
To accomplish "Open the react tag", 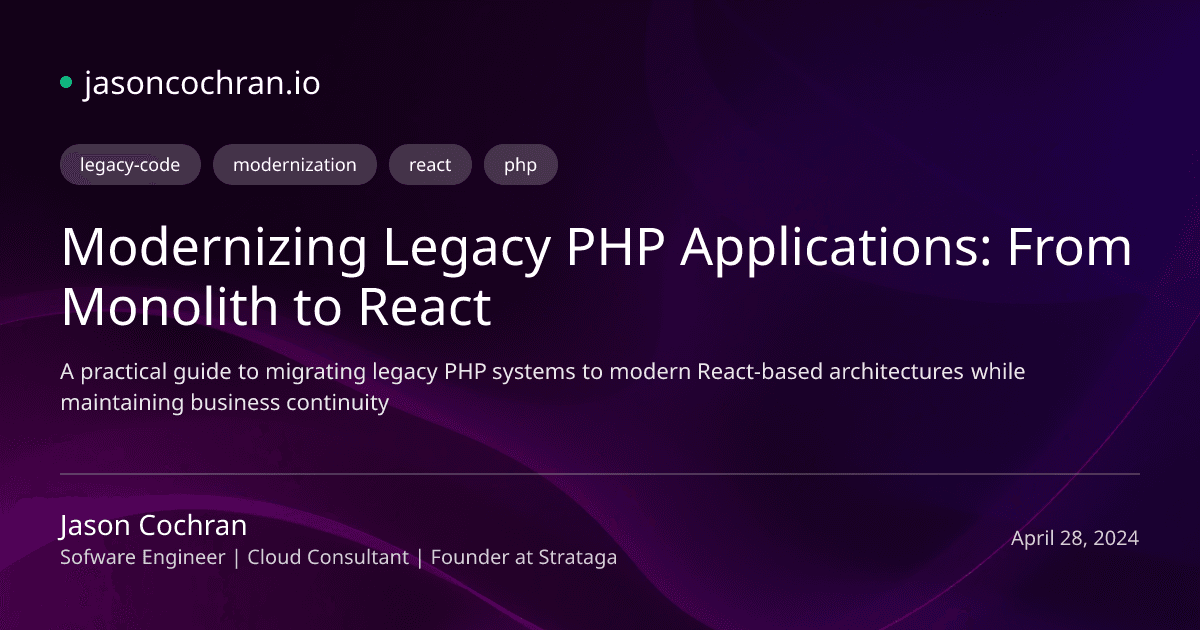I will pos(430,164).
